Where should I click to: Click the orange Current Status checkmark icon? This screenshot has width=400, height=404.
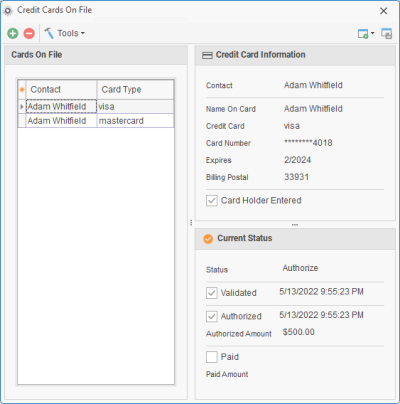pos(208,239)
